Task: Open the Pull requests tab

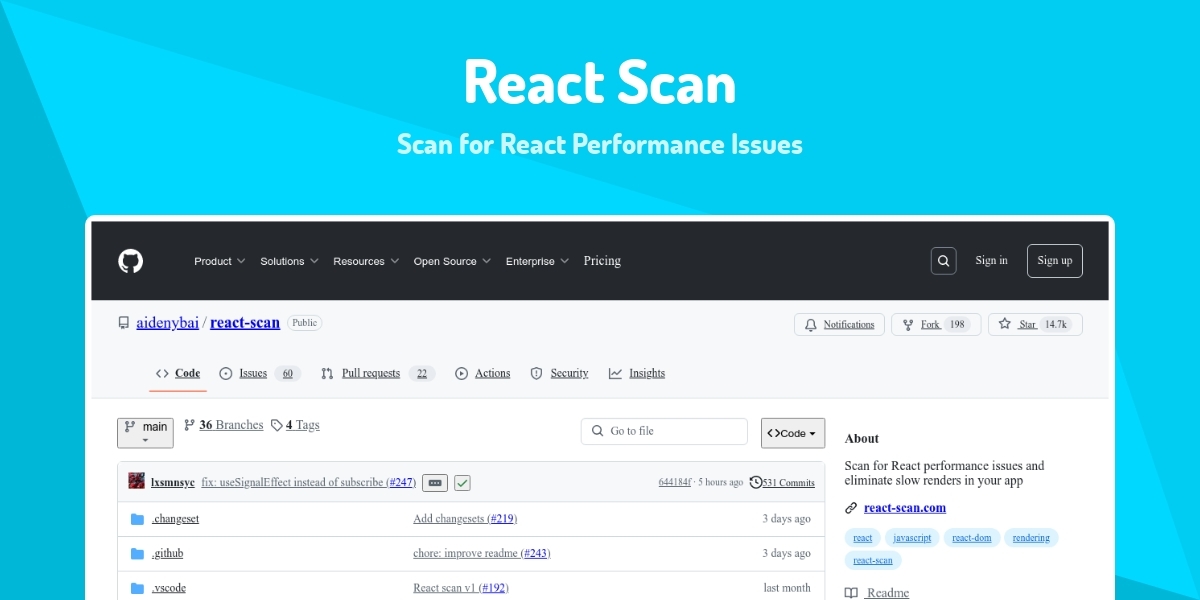Action: point(370,373)
